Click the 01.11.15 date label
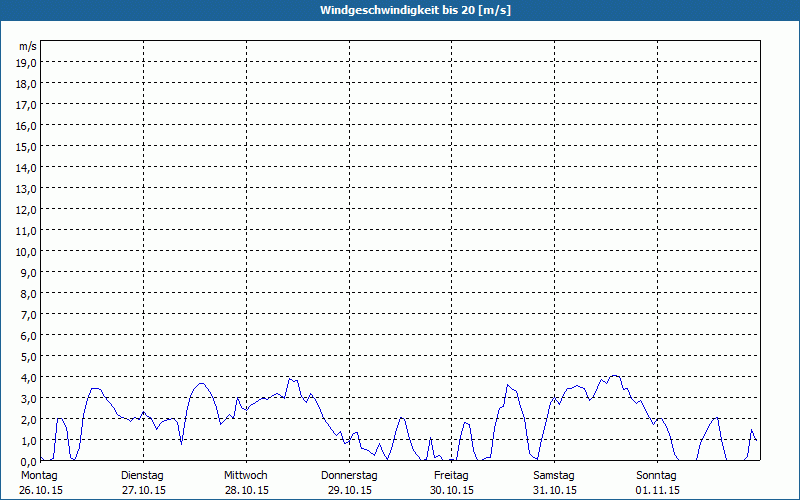 pos(658,490)
